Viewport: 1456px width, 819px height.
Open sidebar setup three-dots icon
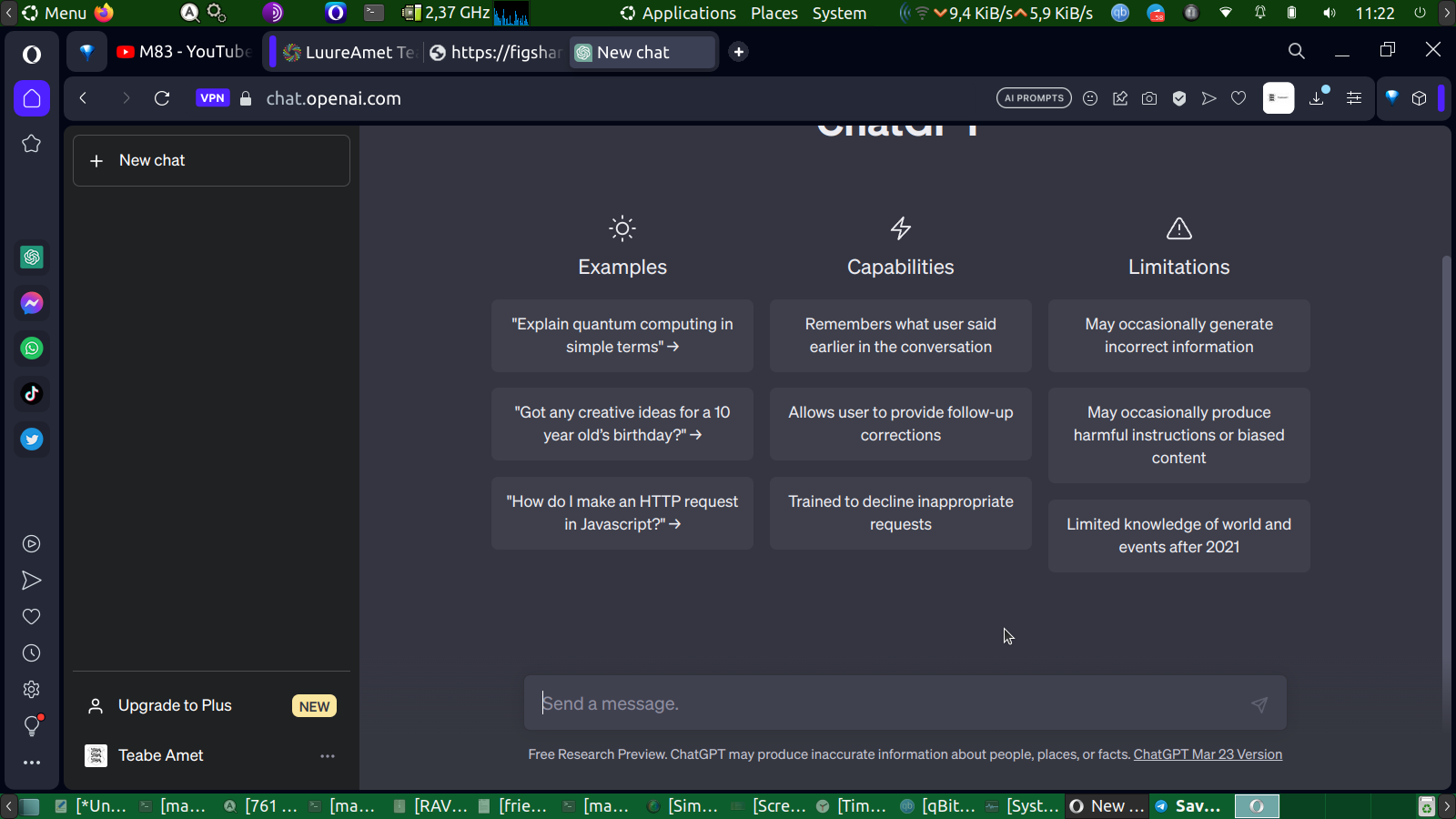(x=32, y=763)
